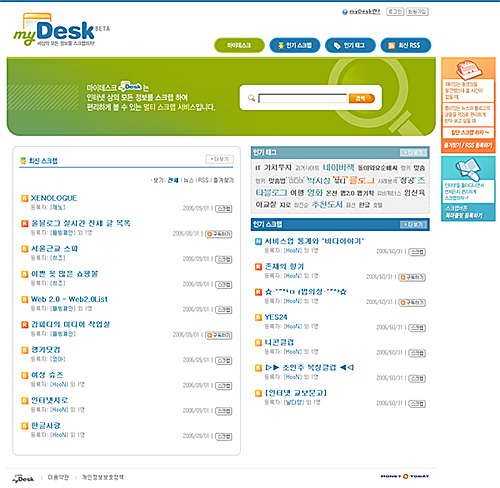
Task: Click the 가치투자 tag
Action: pyautogui.click(x=278, y=168)
